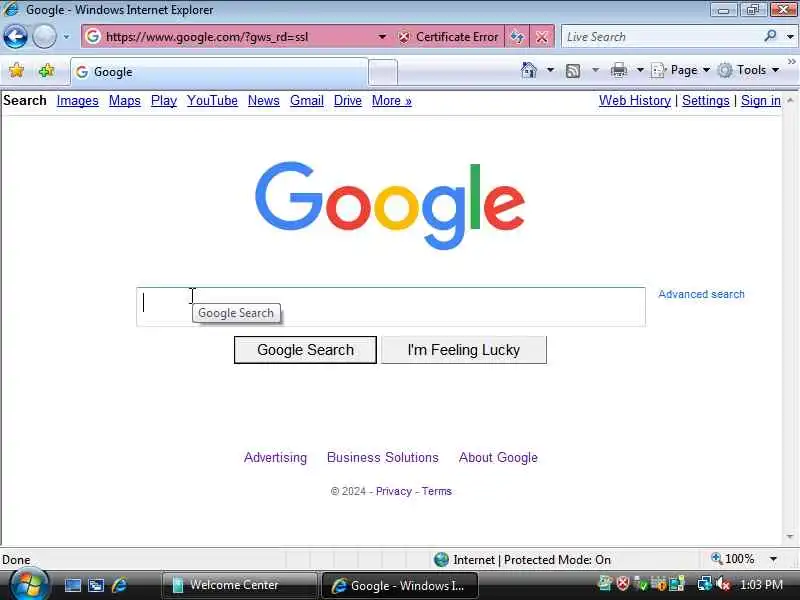Image resolution: width=800 pixels, height=600 pixels.
Task: Open the About Google link
Action: click(498, 458)
